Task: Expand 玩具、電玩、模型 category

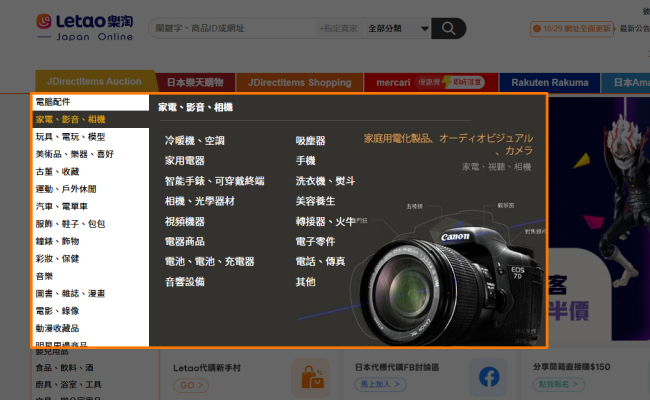Action: [70, 137]
